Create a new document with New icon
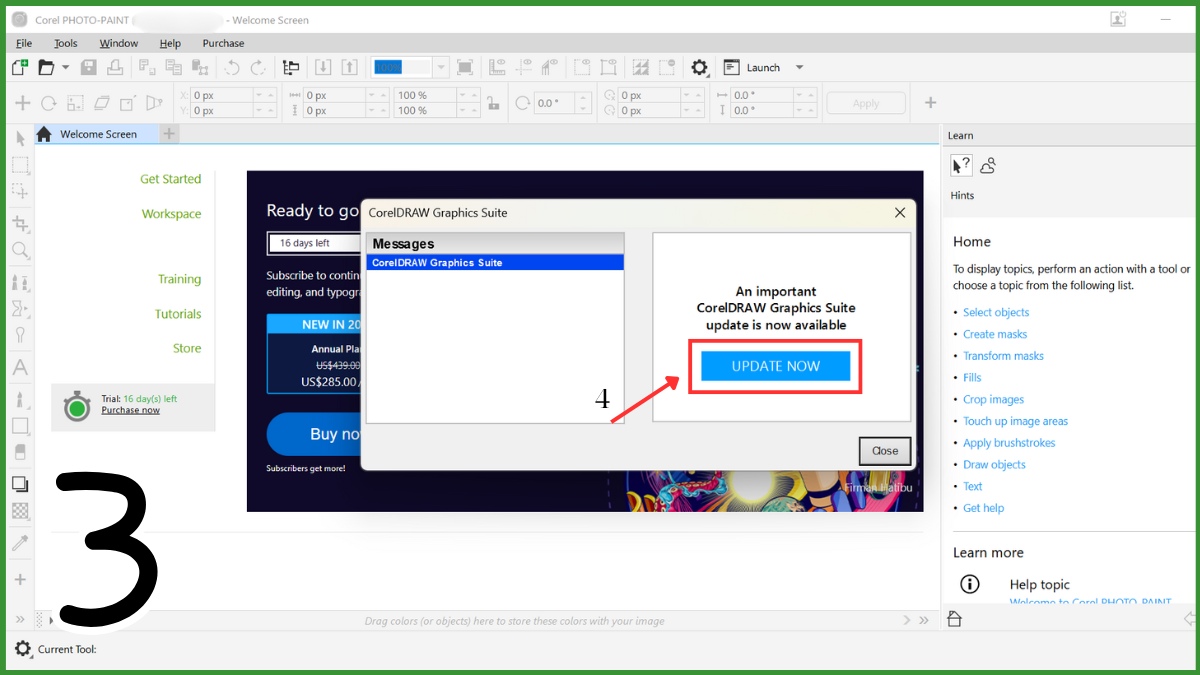Viewport: 1200px width, 675px height. click(x=20, y=67)
